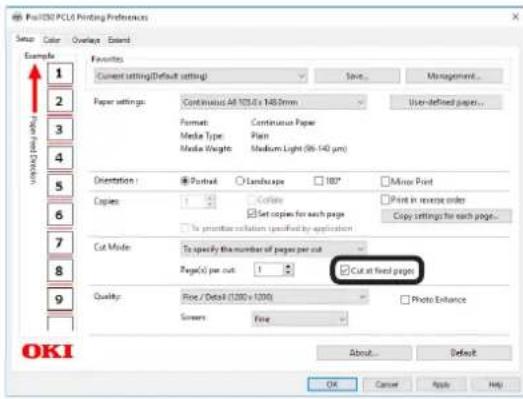523x399 pixels.
Task: Open the Overlays tab
Action: click(x=86, y=40)
